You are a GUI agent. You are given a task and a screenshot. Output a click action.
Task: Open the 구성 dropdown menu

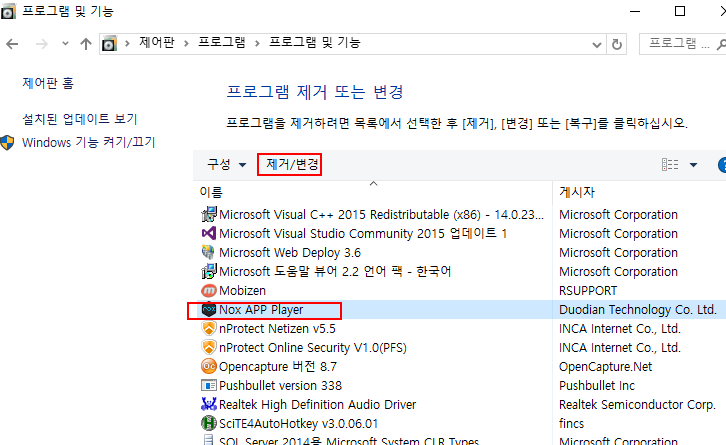(x=226, y=164)
